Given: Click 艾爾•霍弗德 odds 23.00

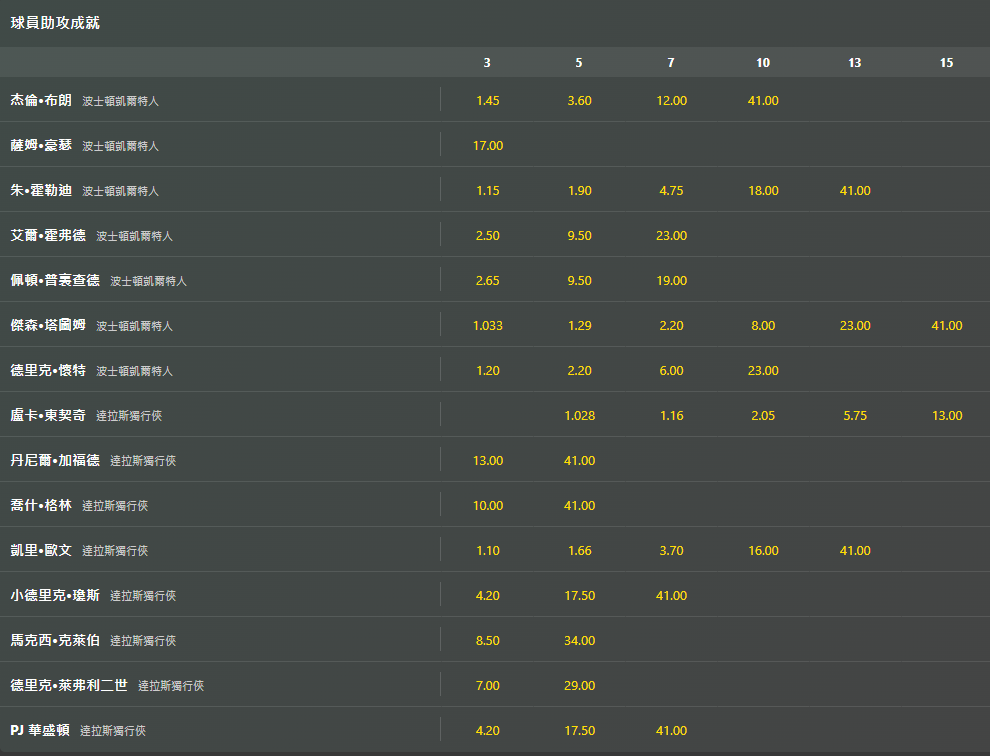Looking at the screenshot, I should [x=671, y=236].
